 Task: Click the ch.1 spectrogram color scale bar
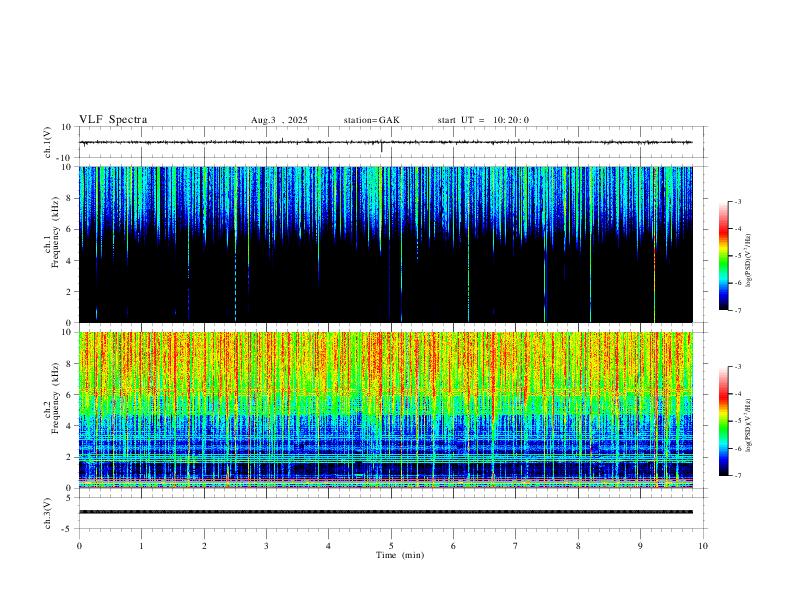(x=724, y=256)
